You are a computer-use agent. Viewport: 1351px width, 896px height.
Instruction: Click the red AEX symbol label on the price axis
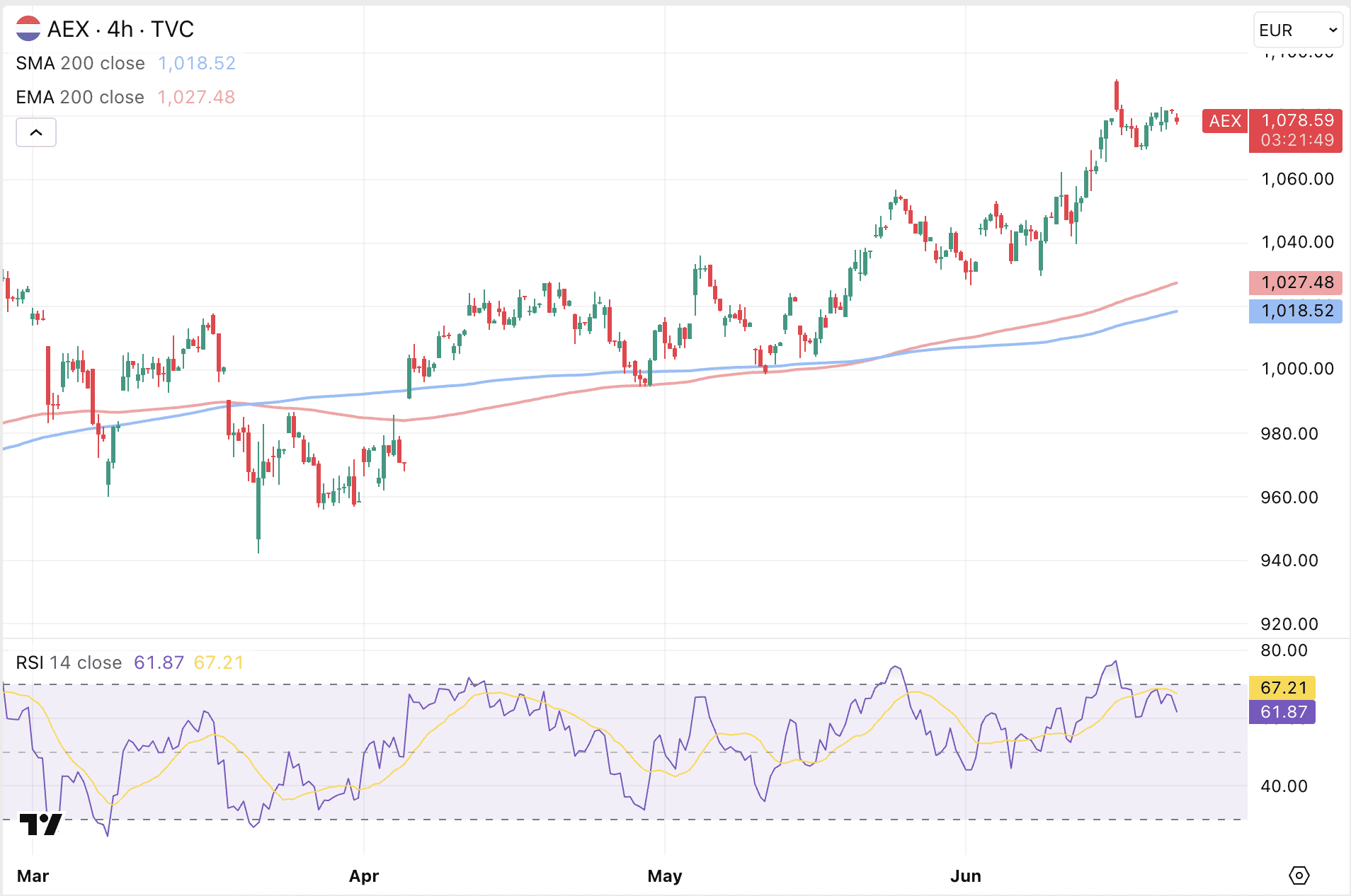1225,121
